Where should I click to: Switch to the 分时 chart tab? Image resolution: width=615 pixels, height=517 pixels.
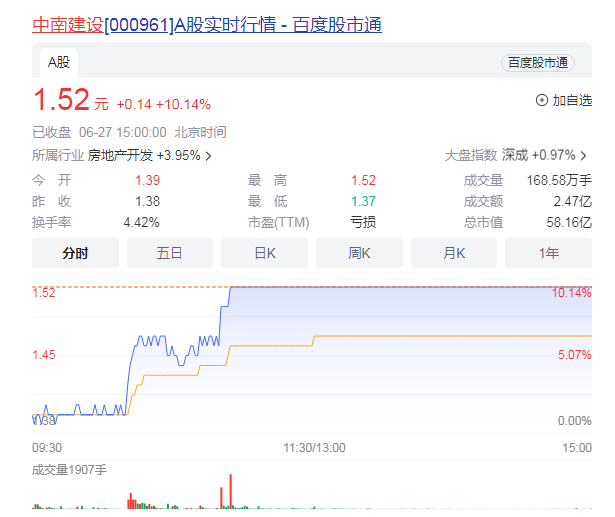point(75,253)
